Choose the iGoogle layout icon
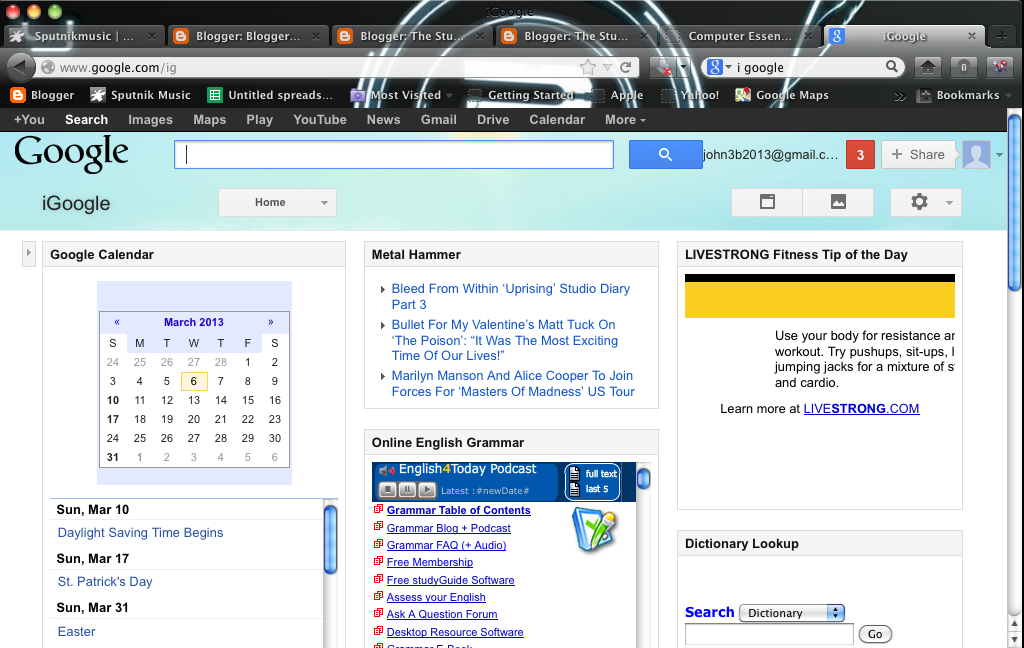Viewport: 1024px width, 648px height. [x=767, y=202]
